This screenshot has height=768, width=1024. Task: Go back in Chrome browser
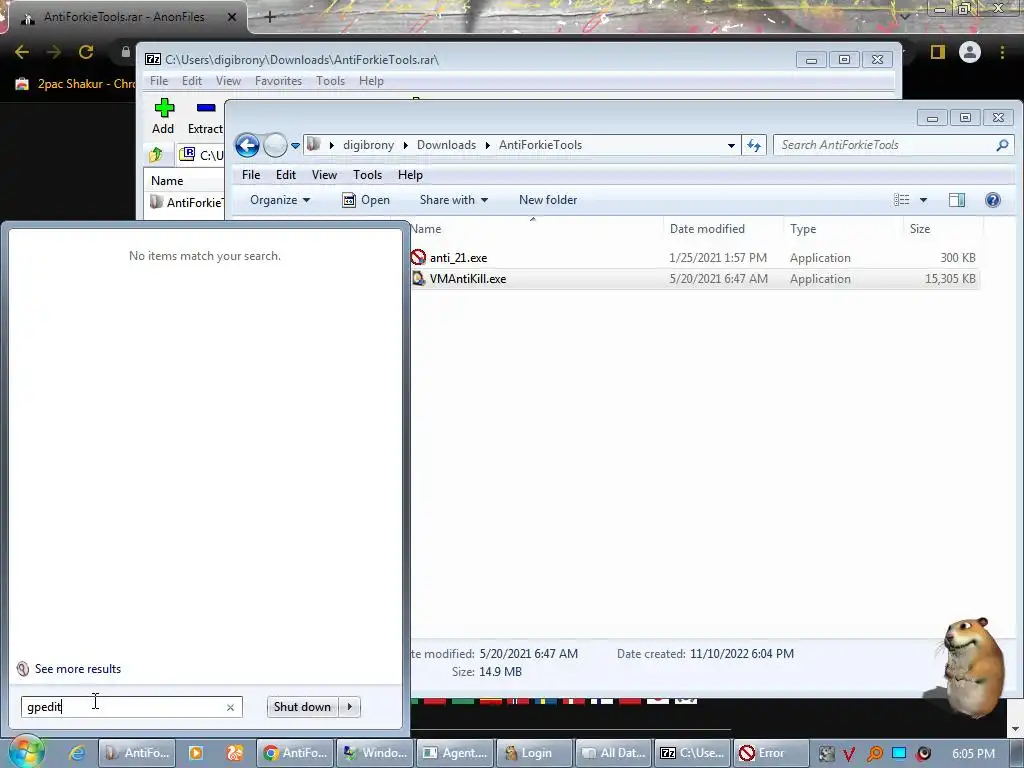[x=22, y=52]
